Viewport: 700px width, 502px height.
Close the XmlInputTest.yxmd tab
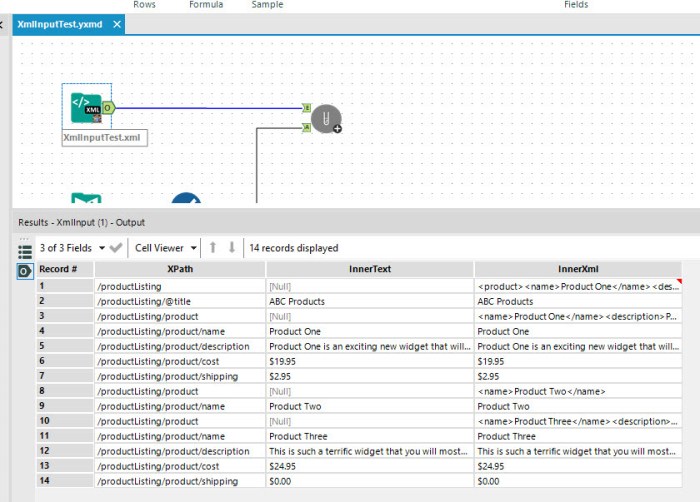pyautogui.click(x=116, y=24)
